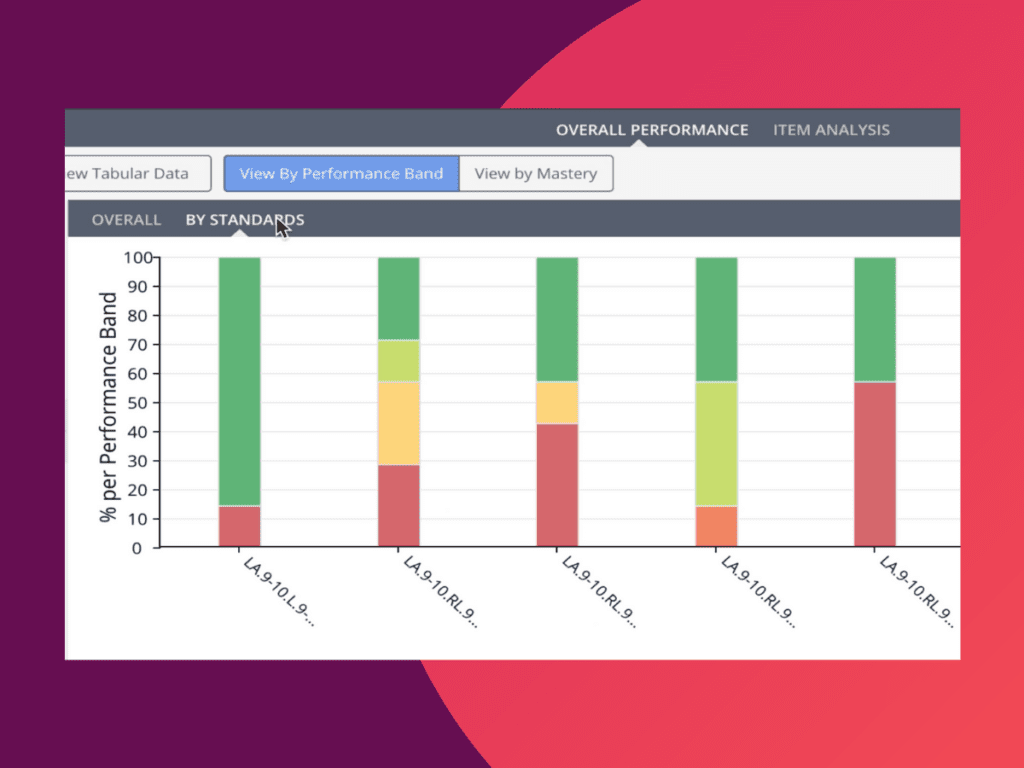The image size is (1024, 768).
Task: Click the dark green top of the second bar
Action: [398, 298]
